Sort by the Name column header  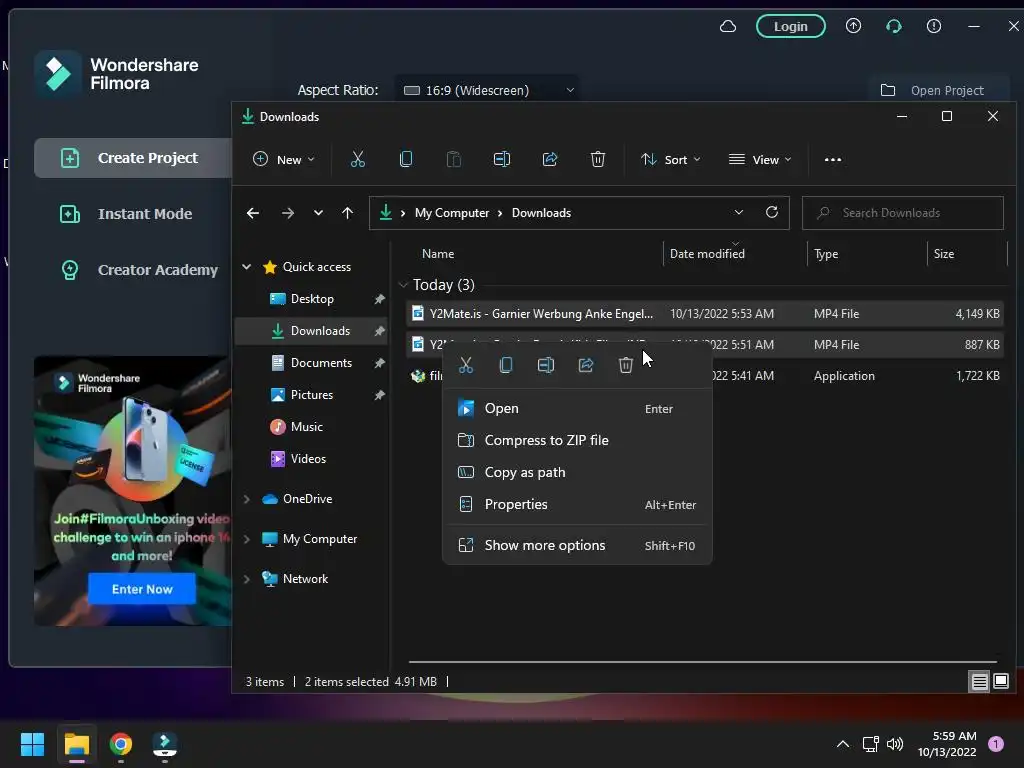(438, 254)
